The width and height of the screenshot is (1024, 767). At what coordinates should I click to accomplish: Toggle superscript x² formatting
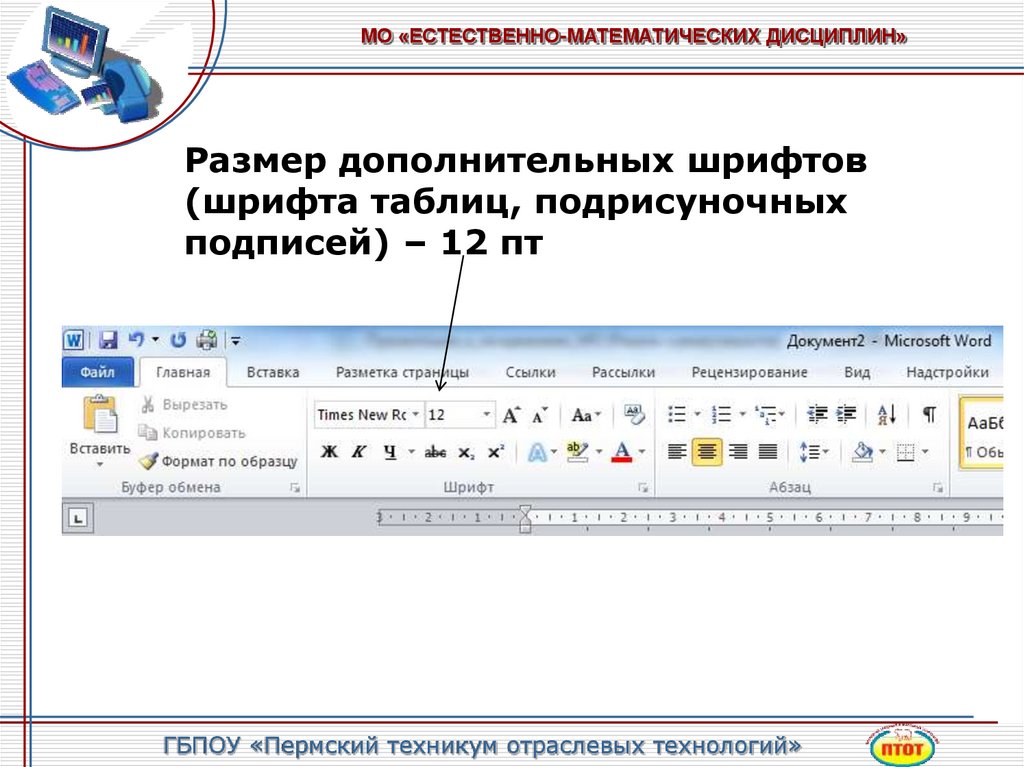pyautogui.click(x=496, y=451)
